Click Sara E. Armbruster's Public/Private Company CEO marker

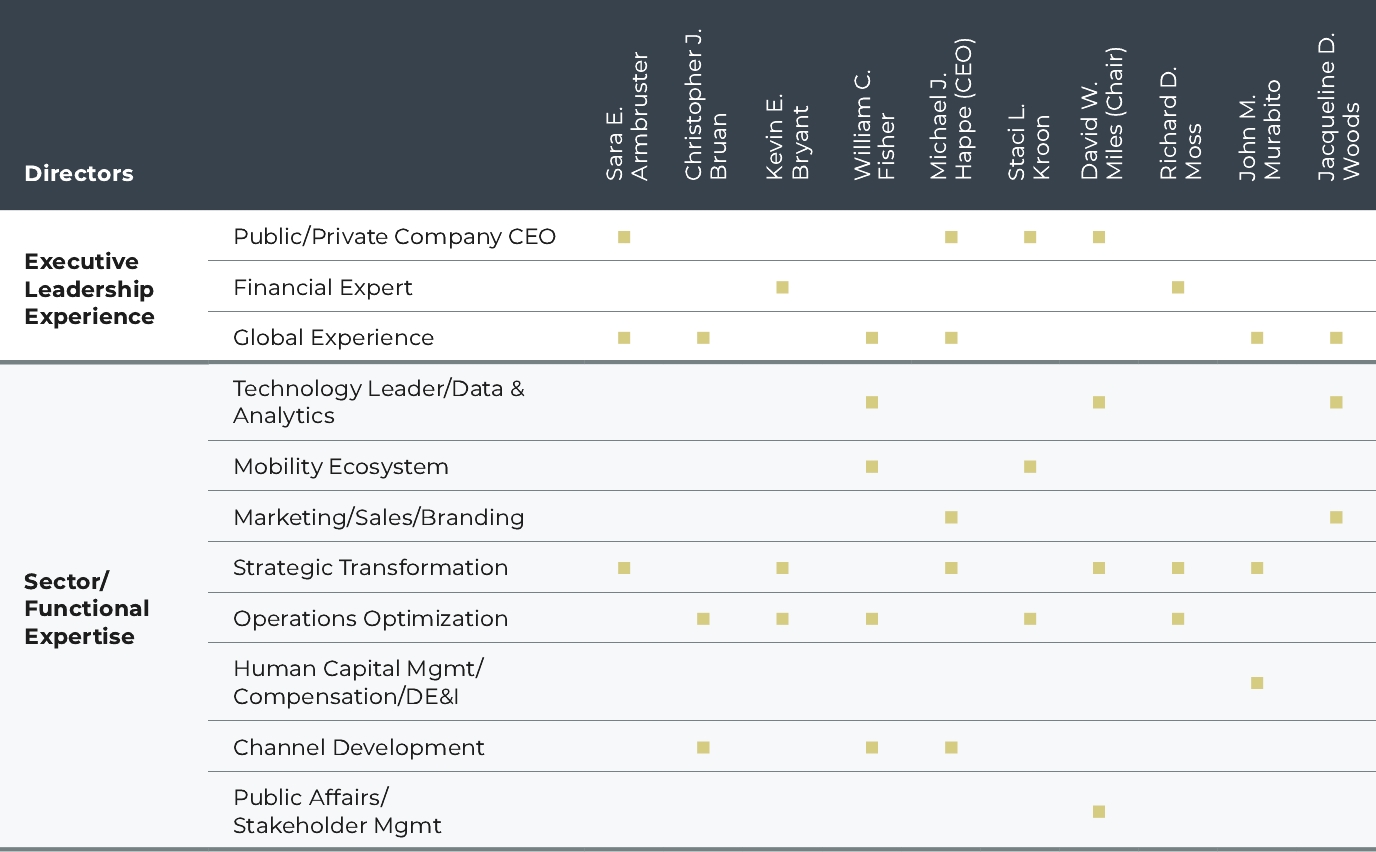(624, 237)
